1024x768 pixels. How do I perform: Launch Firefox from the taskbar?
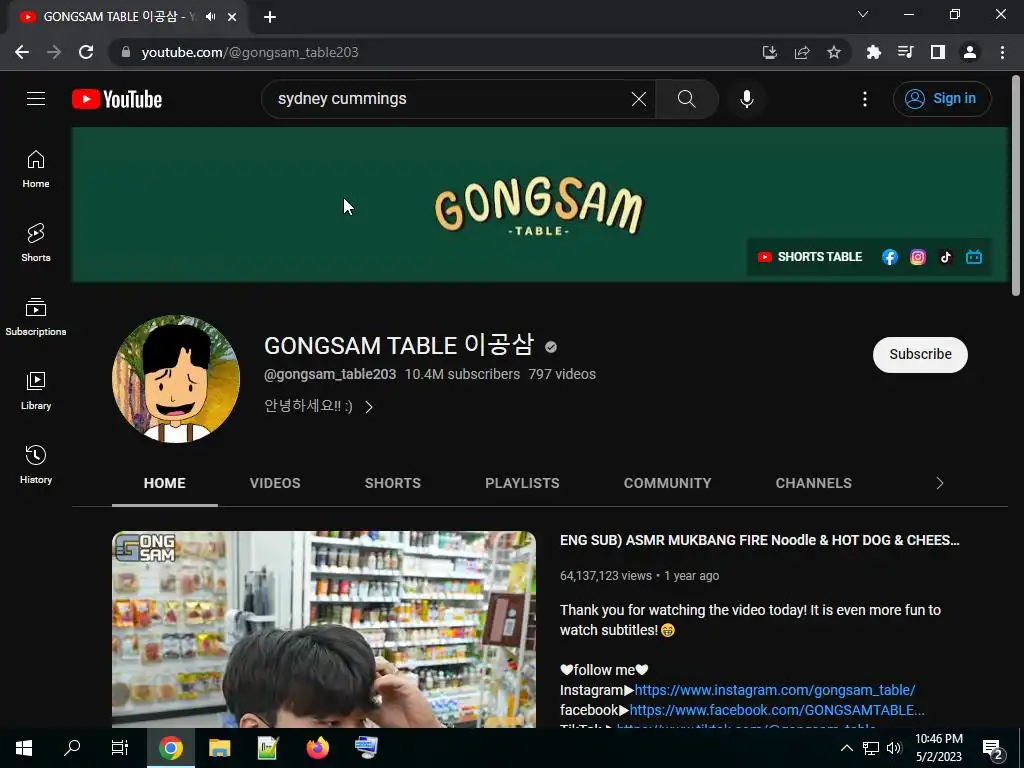(318, 748)
